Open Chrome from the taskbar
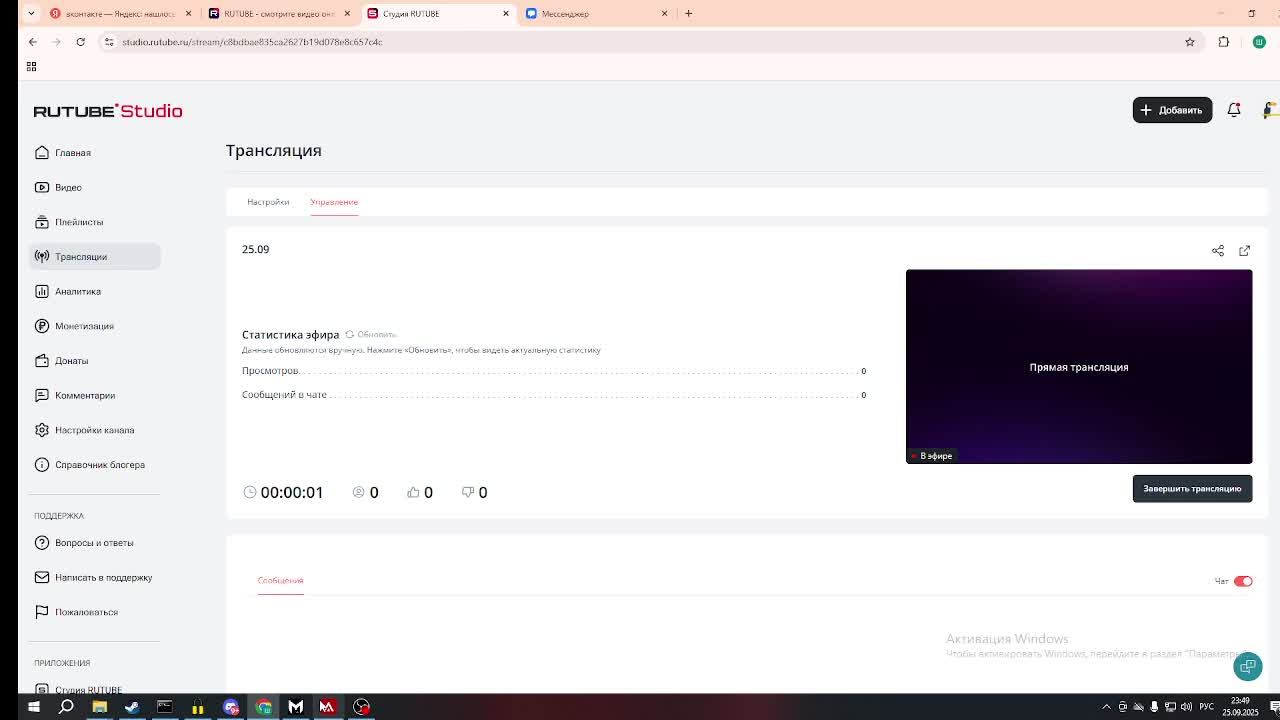Viewport: 1280px width, 720px height. (264, 707)
